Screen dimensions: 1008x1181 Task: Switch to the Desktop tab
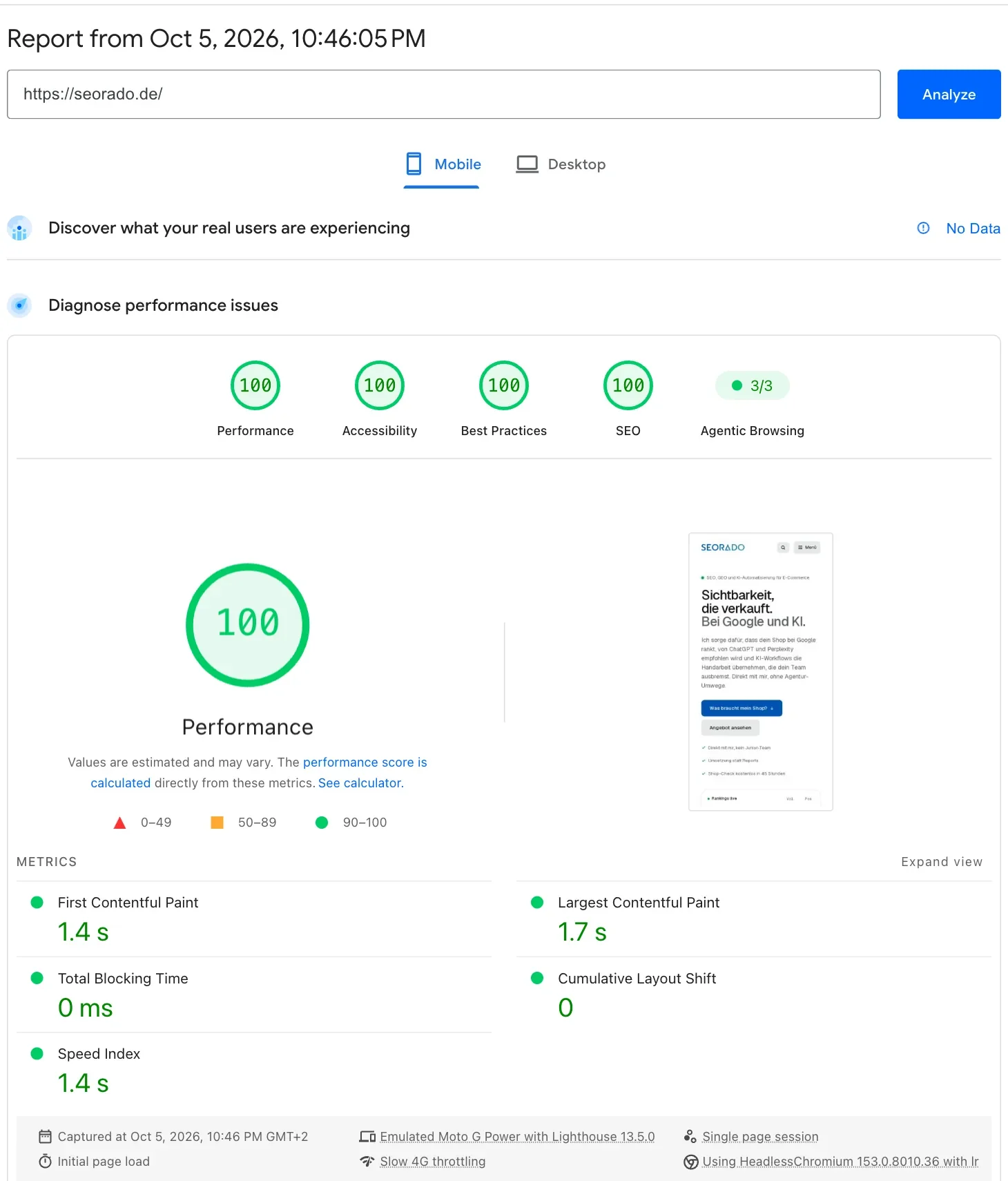tap(561, 164)
